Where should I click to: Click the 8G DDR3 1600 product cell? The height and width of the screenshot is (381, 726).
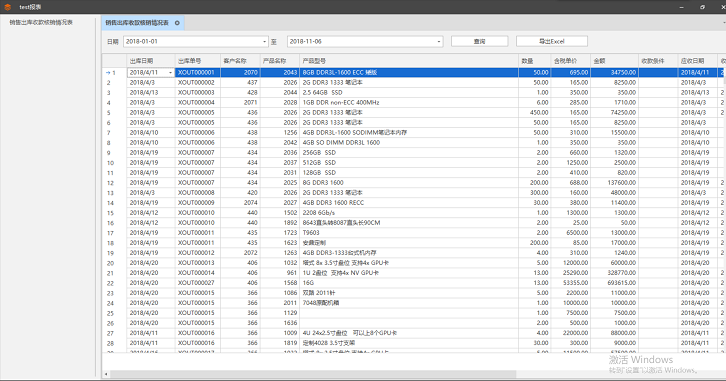pyautogui.click(x=409, y=183)
